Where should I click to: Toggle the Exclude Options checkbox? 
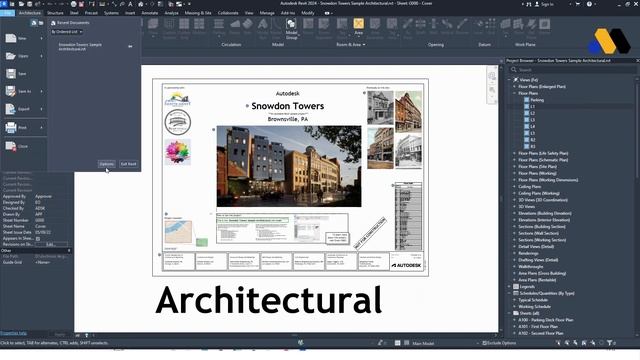click(x=484, y=343)
